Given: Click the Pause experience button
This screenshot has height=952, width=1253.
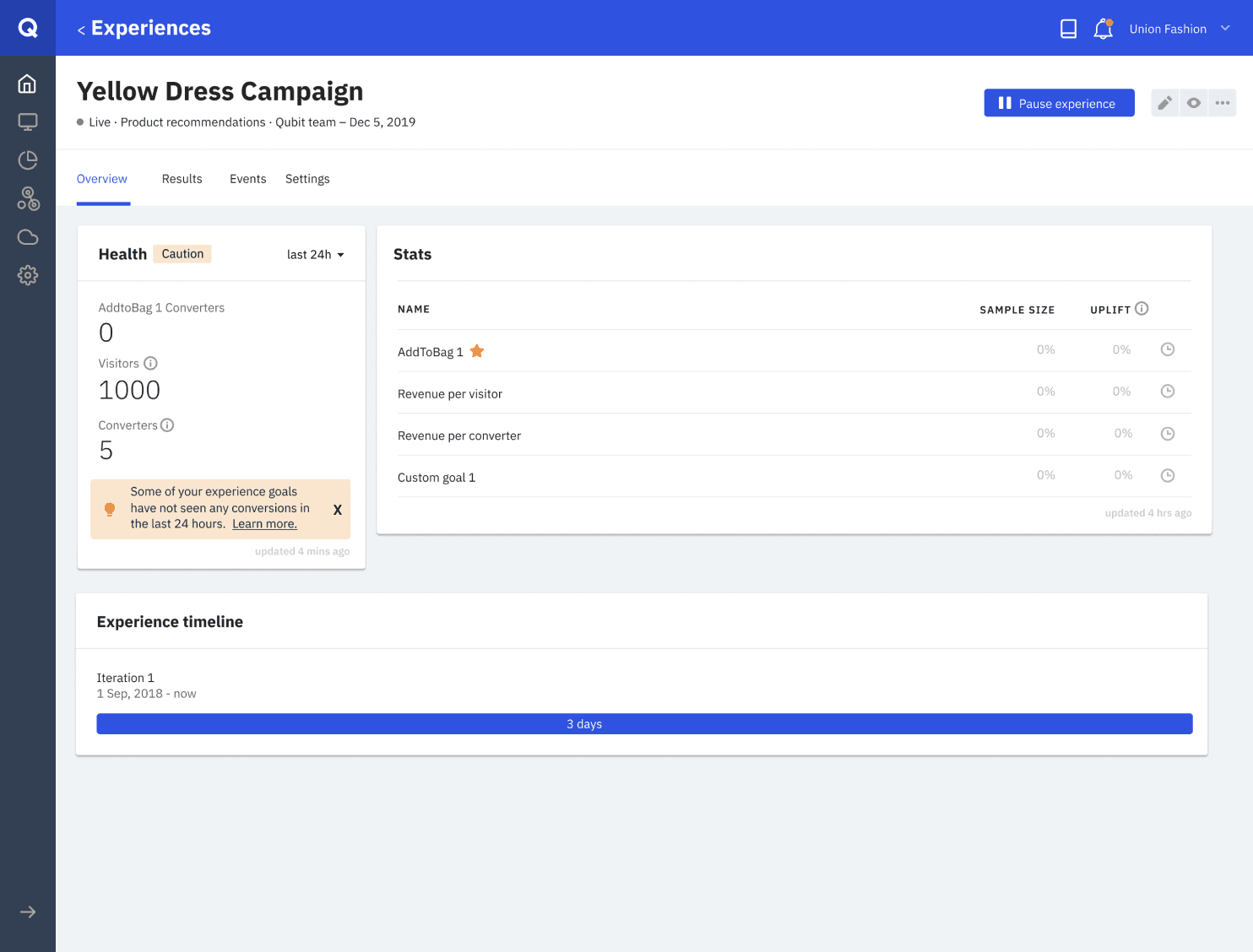Looking at the screenshot, I should pyautogui.click(x=1059, y=103).
